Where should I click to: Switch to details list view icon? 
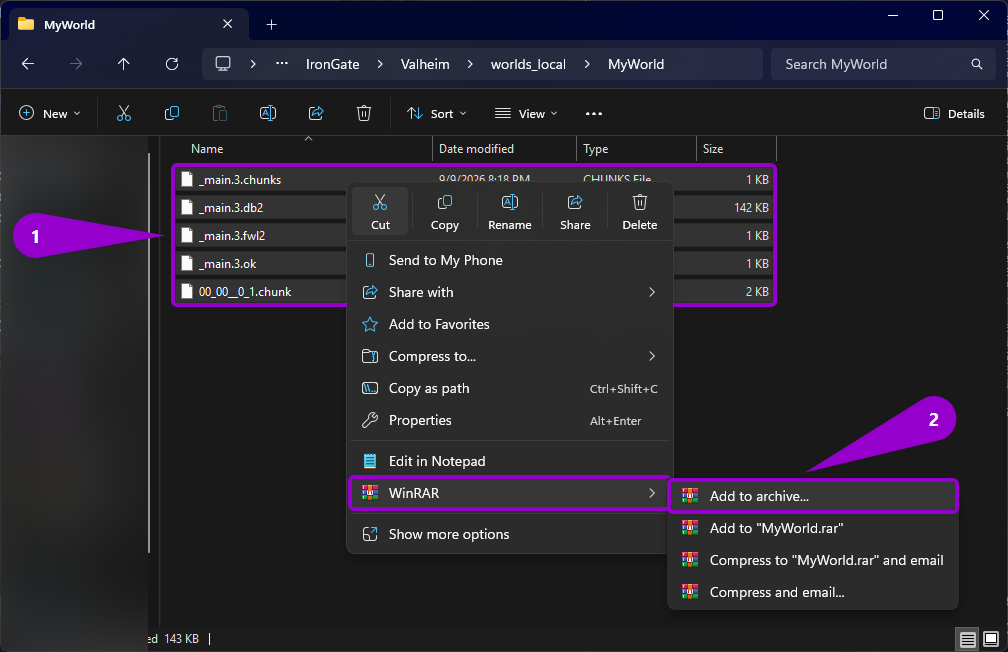pyautogui.click(x=968, y=639)
